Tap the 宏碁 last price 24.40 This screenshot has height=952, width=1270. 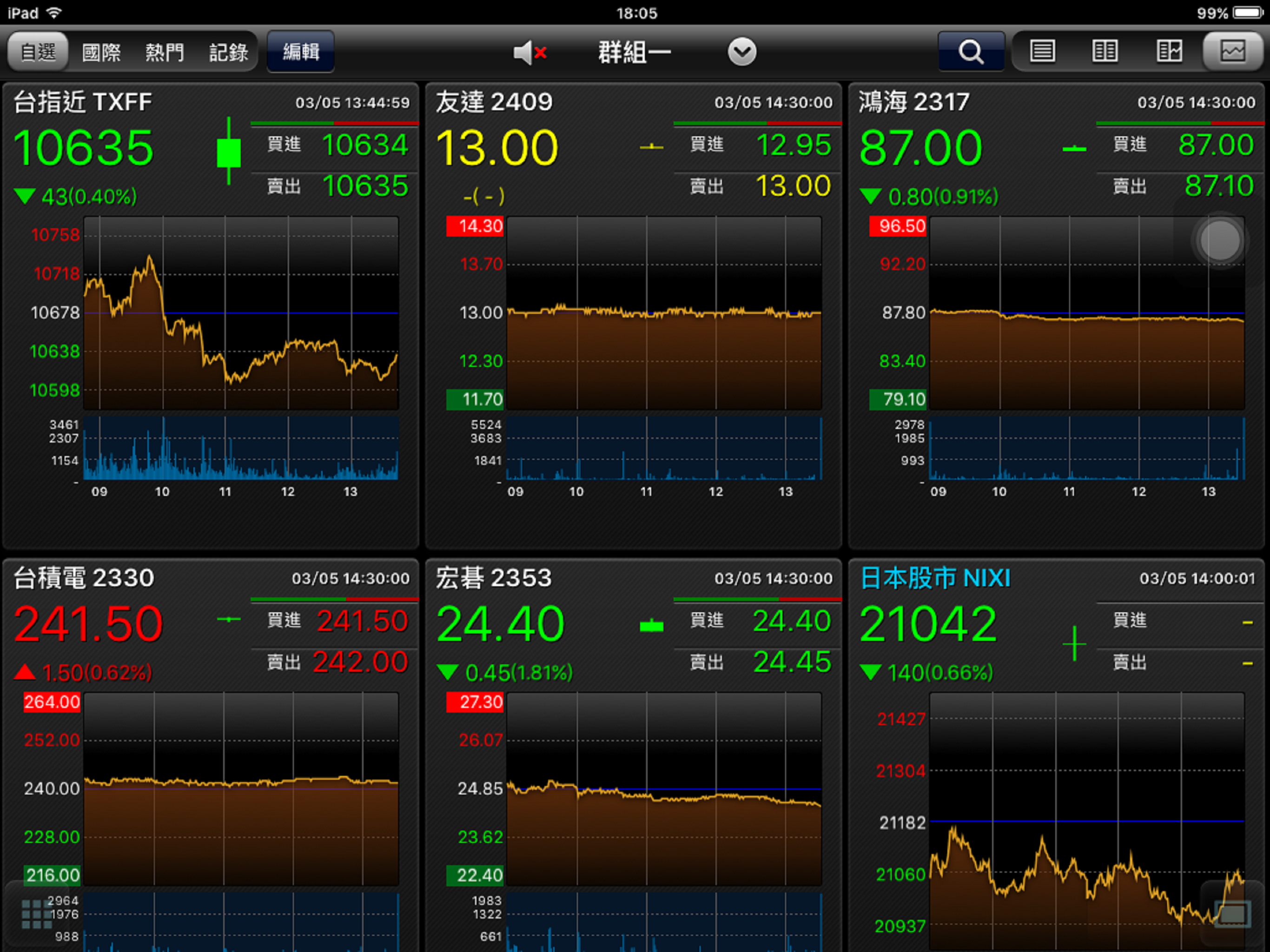[x=501, y=623]
